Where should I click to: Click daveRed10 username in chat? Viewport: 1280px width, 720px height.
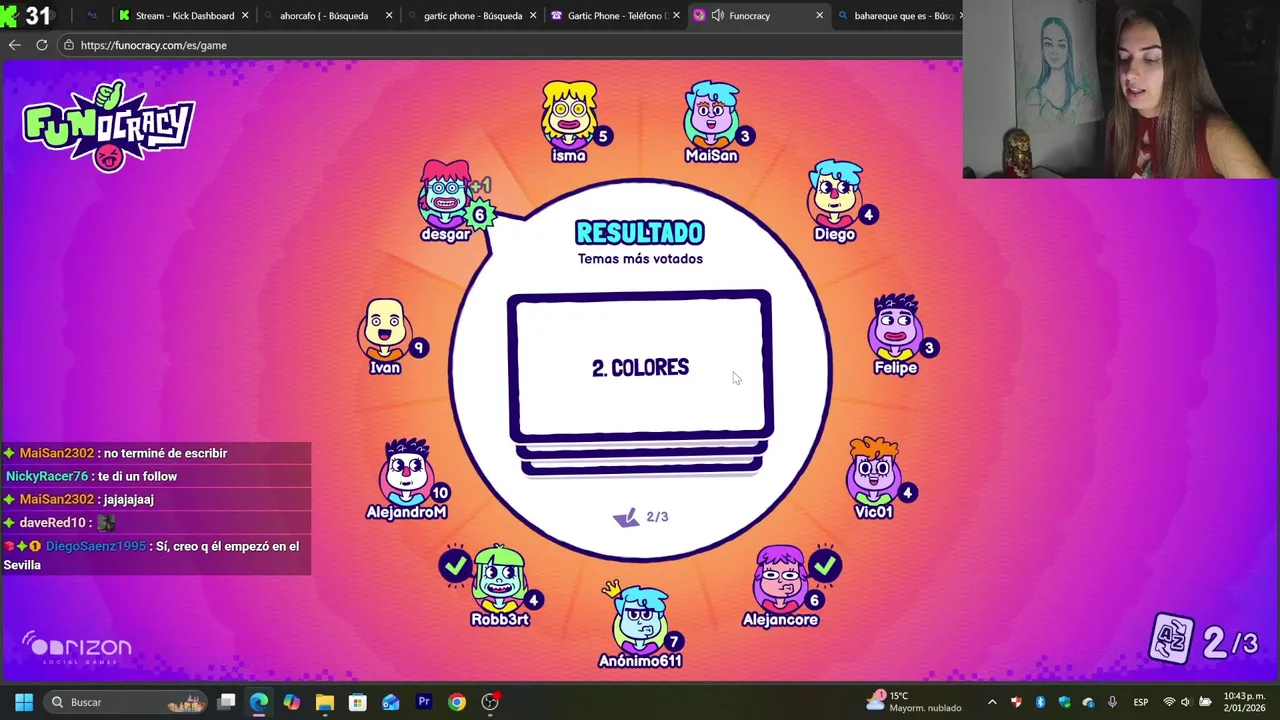coord(52,522)
